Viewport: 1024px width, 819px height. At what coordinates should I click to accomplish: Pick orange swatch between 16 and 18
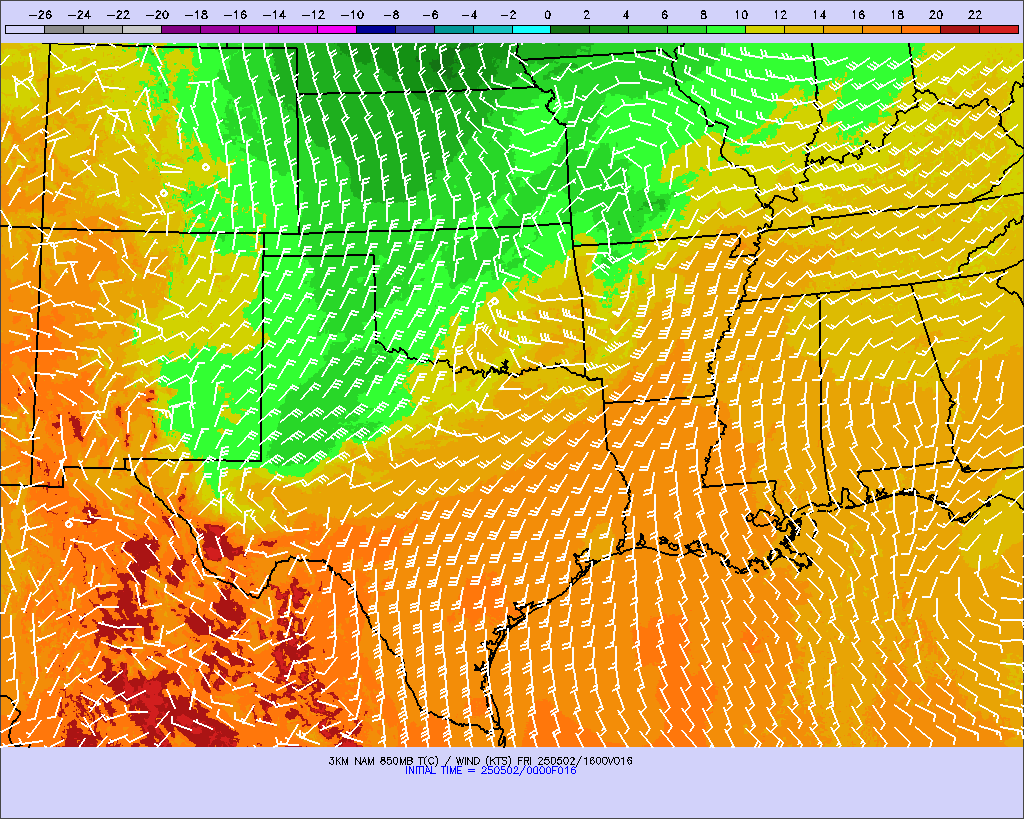coord(882,29)
